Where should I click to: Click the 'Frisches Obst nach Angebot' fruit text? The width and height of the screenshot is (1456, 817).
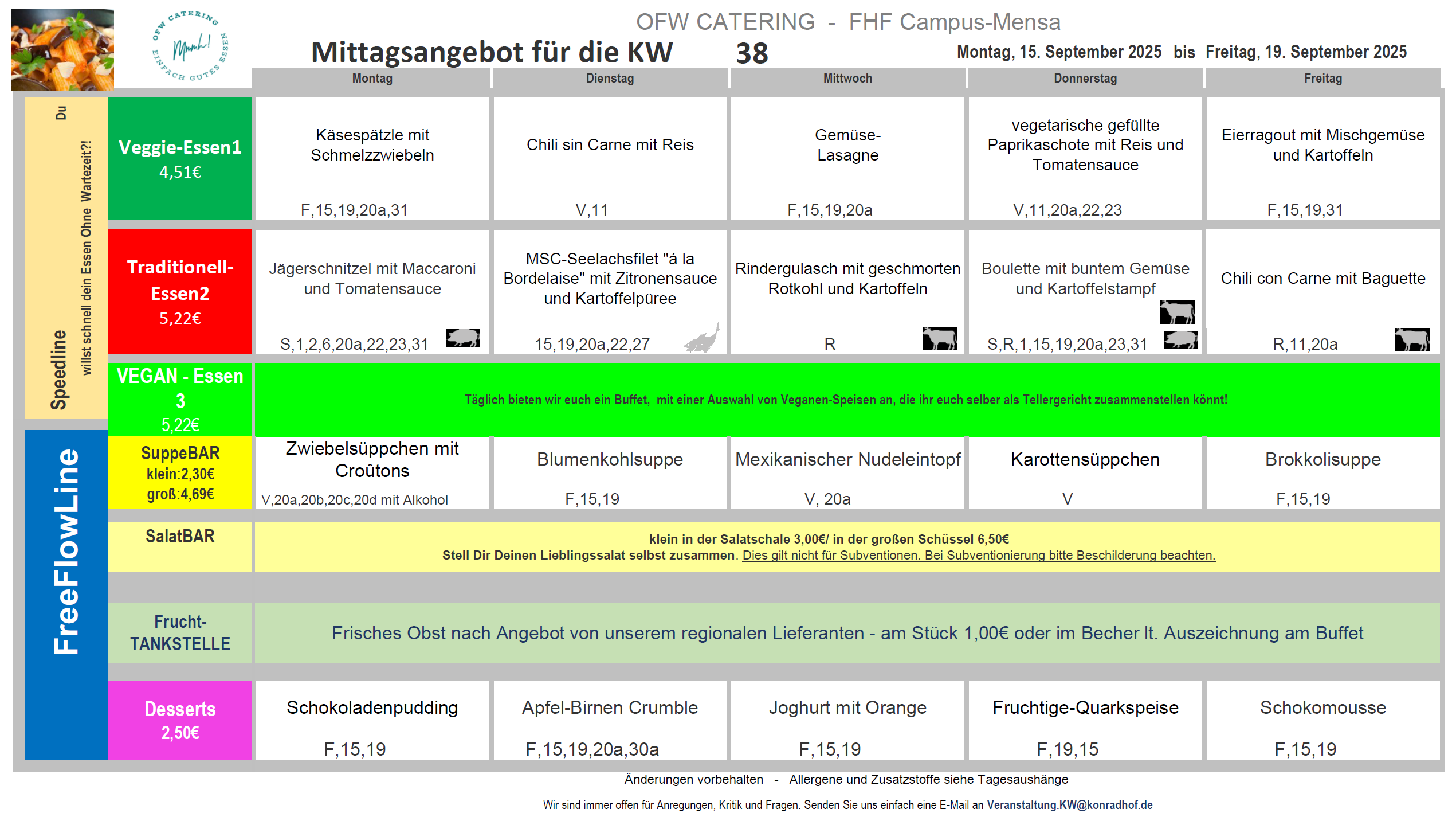847,633
